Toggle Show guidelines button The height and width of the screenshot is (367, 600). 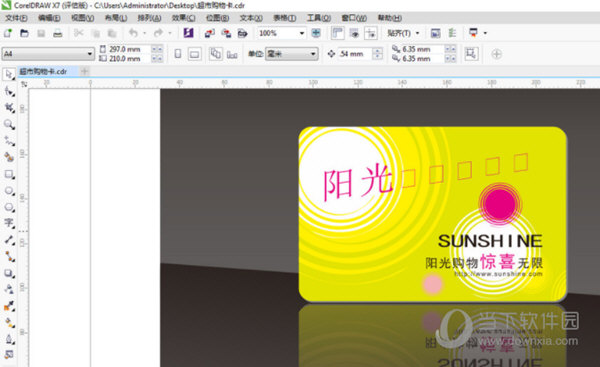pos(371,33)
